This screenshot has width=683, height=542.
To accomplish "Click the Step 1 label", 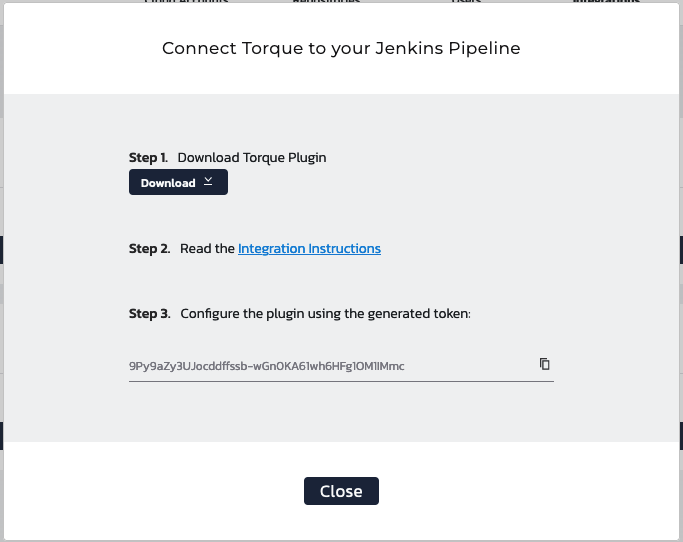I will [x=148, y=157].
